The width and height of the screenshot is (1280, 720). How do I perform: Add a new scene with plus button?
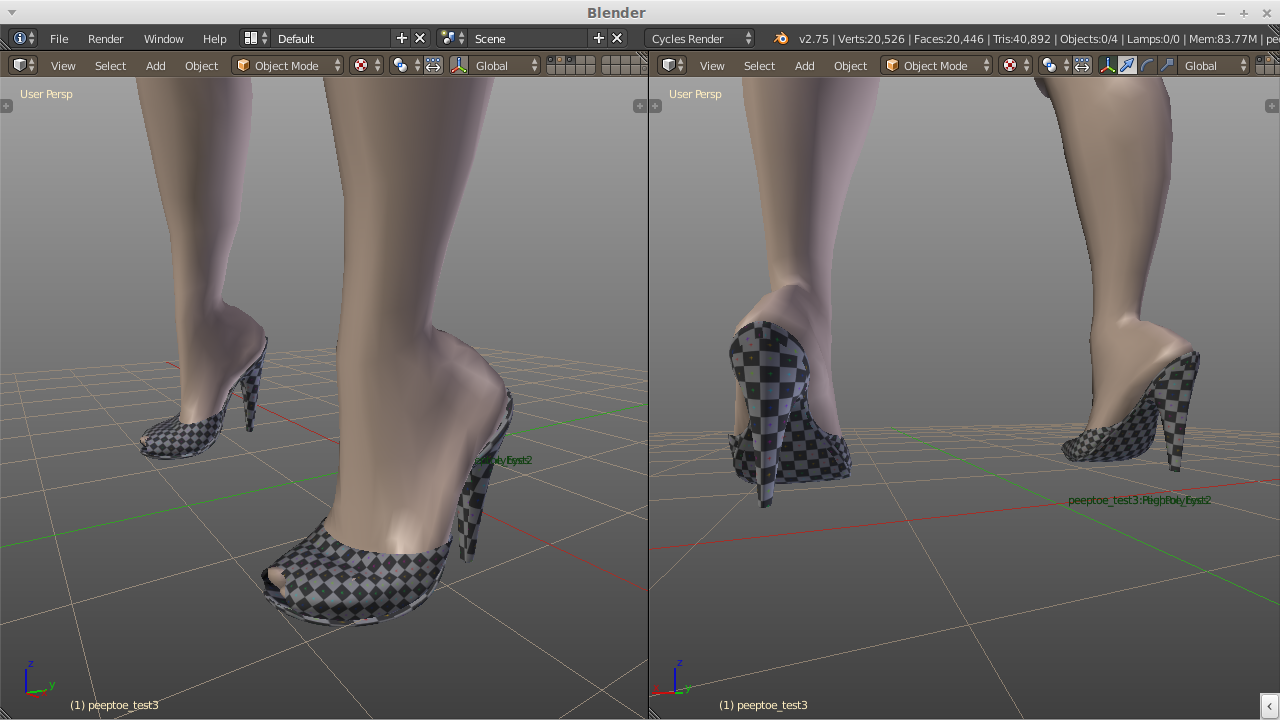point(599,38)
